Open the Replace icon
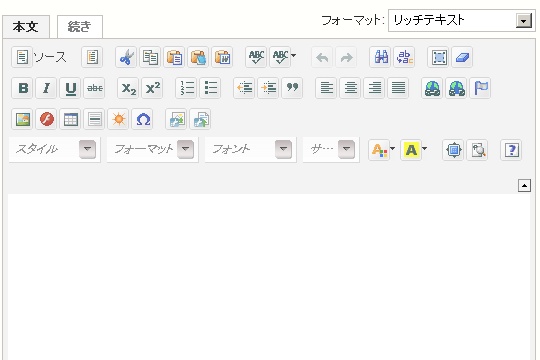Screen dimensions: 540x360 tap(404, 57)
